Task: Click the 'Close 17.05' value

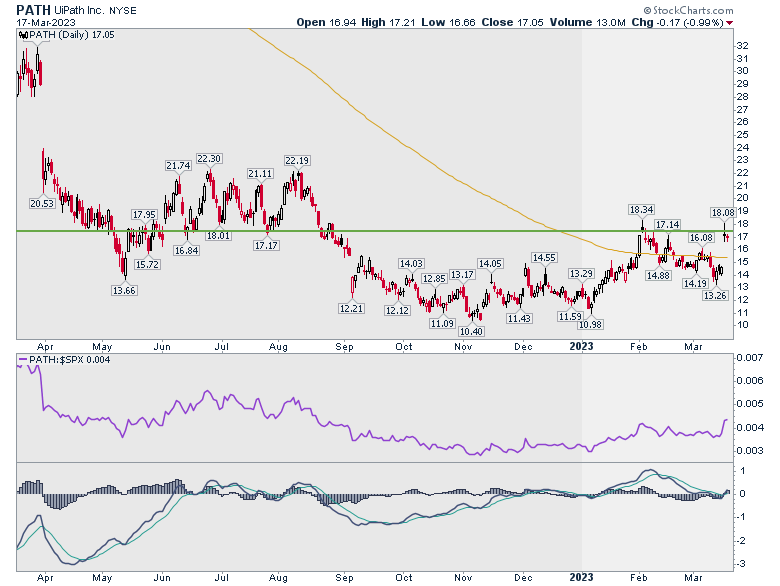Action: click(x=512, y=22)
